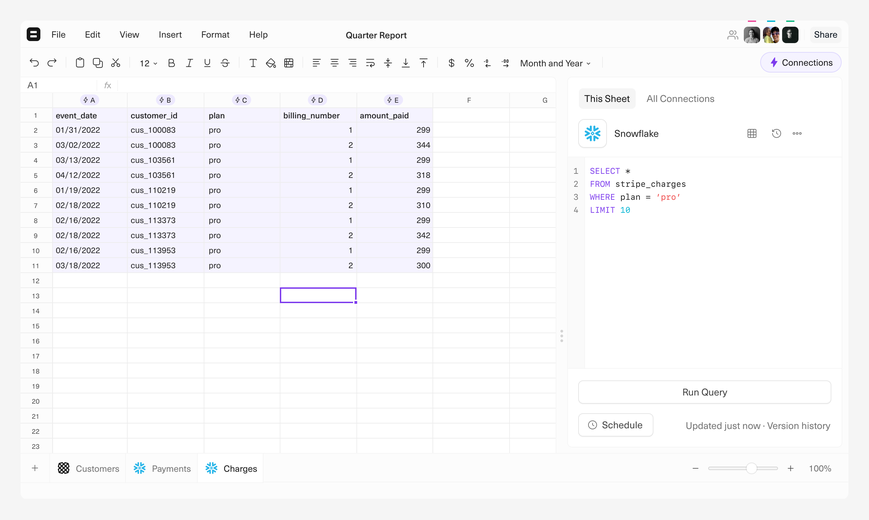Image resolution: width=869 pixels, height=520 pixels.
Task: Click the redo arrow icon
Action: click(x=52, y=63)
